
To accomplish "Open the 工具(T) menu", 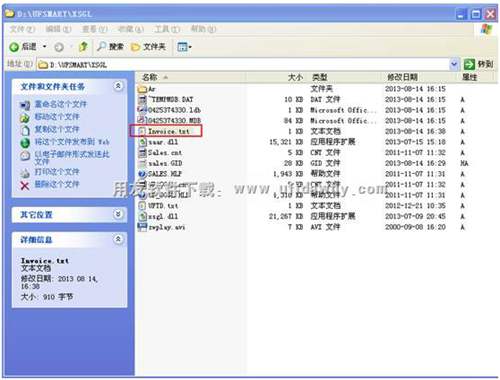I will tap(167, 29).
